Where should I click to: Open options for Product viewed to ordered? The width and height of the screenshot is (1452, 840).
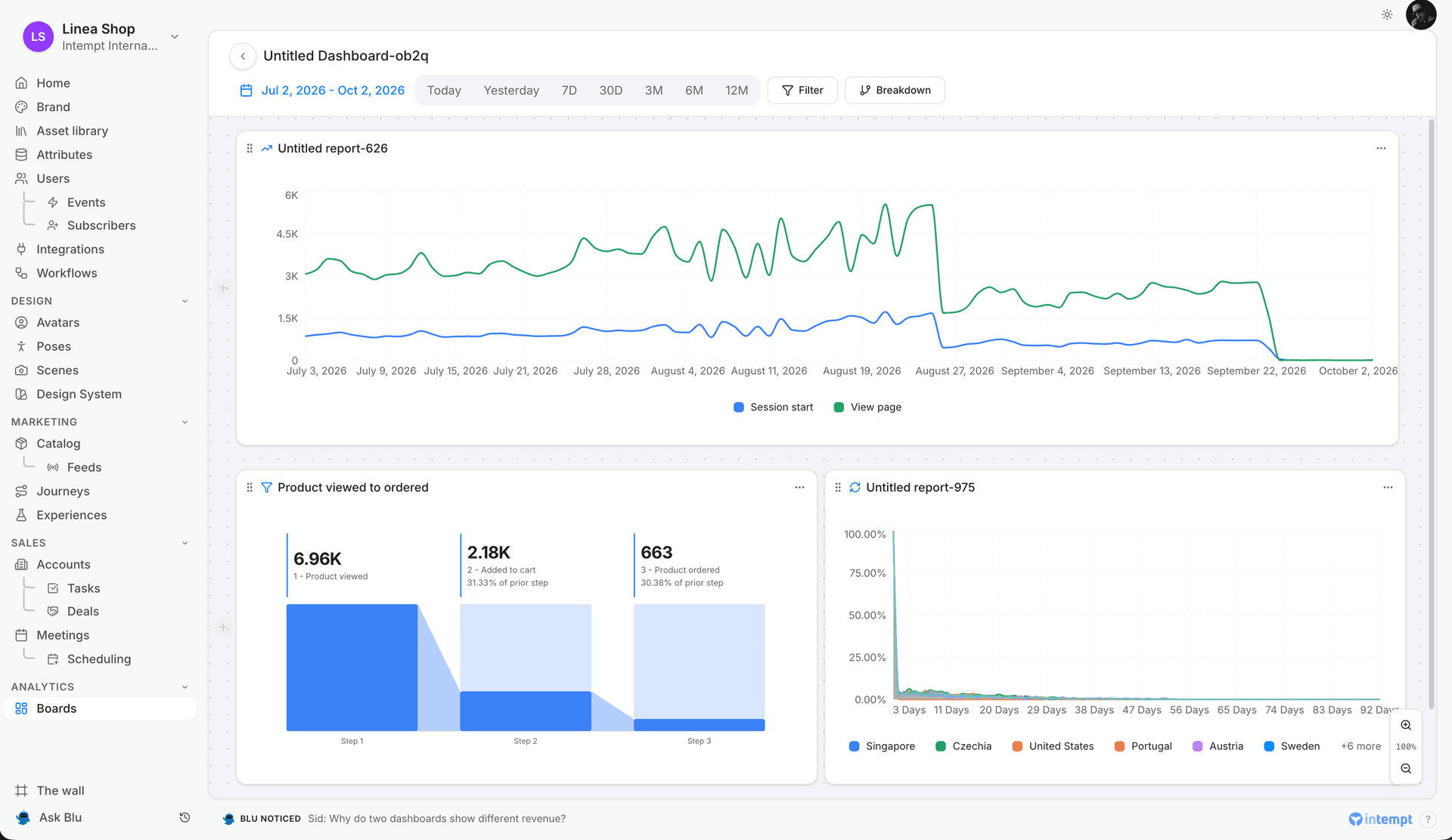799,488
